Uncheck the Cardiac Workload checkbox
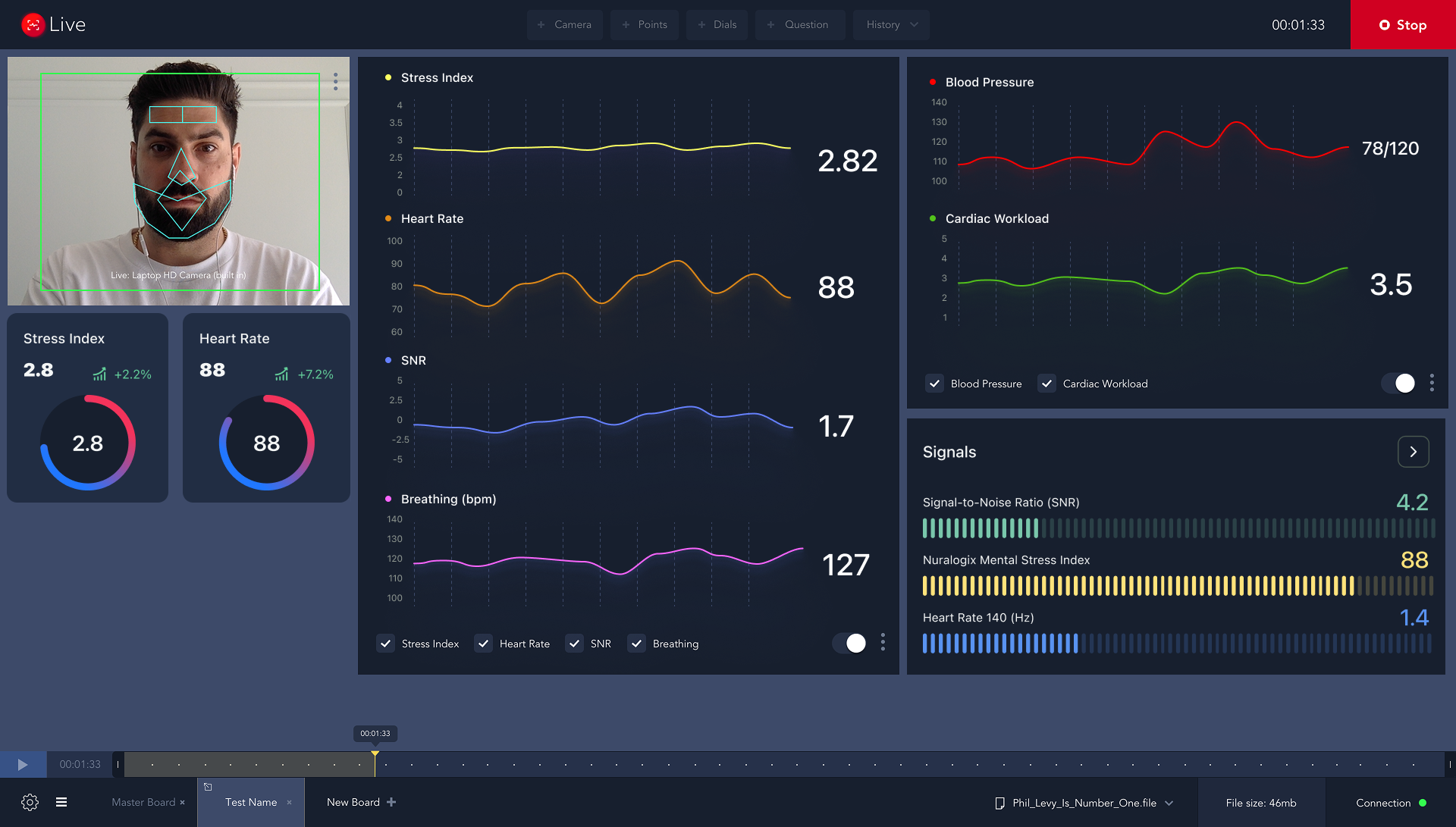This screenshot has height=827, width=1456. 1046,384
